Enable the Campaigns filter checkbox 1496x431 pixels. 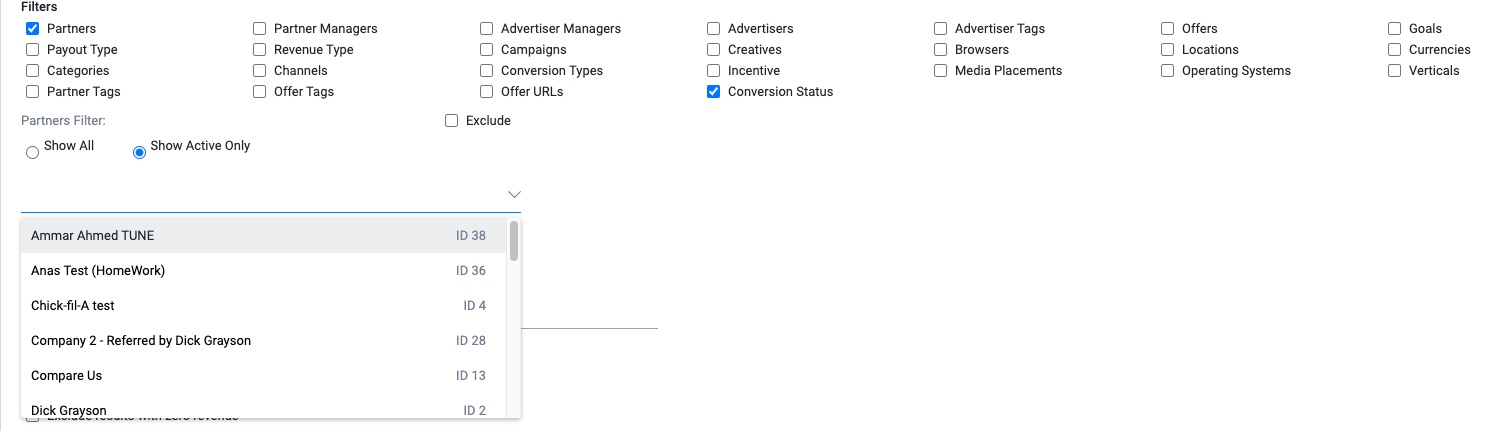[x=487, y=49]
